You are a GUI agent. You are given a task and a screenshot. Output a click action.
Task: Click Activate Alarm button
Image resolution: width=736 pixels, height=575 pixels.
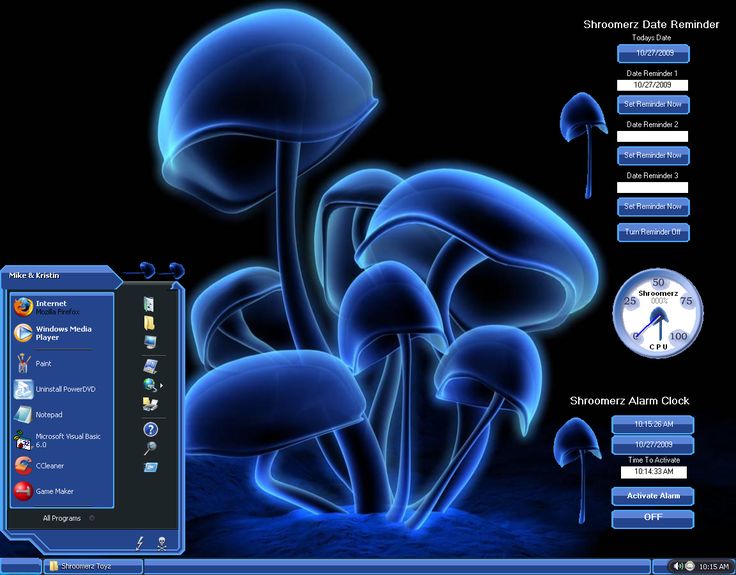pos(652,496)
